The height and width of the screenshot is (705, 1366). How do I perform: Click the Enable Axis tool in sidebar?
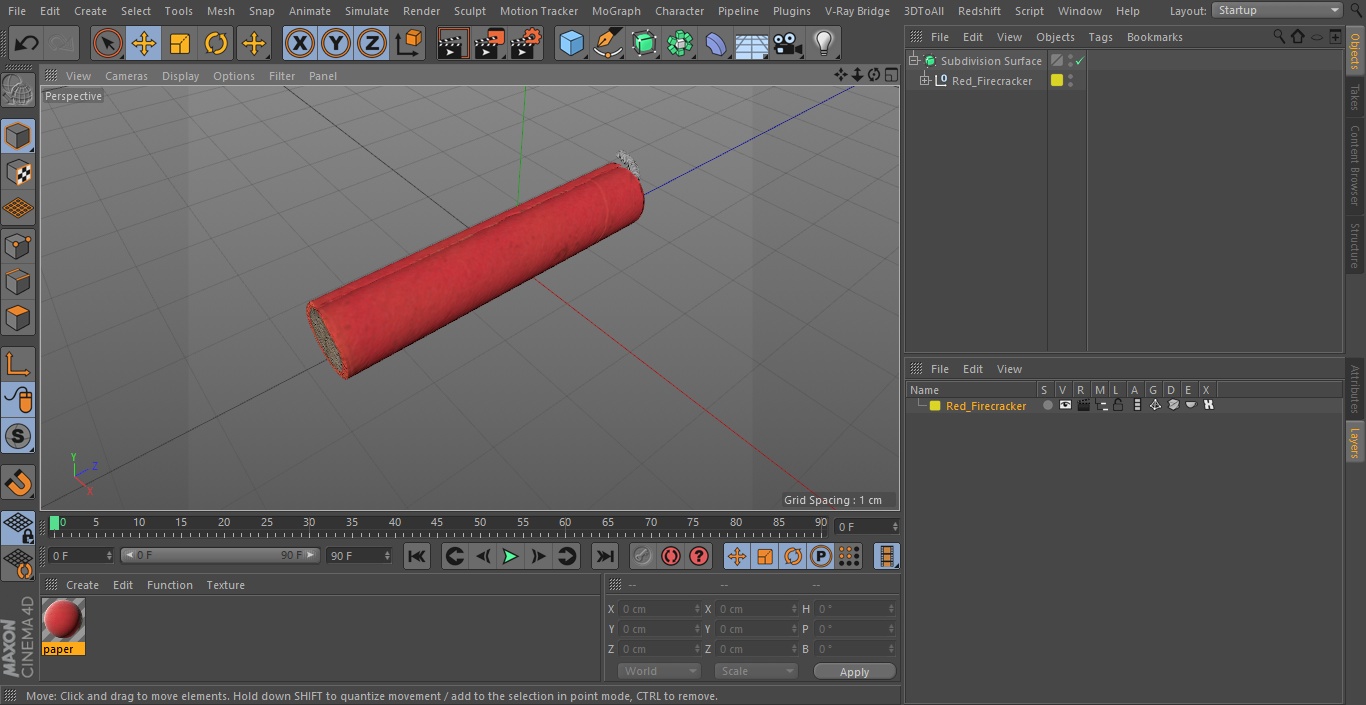tap(18, 363)
